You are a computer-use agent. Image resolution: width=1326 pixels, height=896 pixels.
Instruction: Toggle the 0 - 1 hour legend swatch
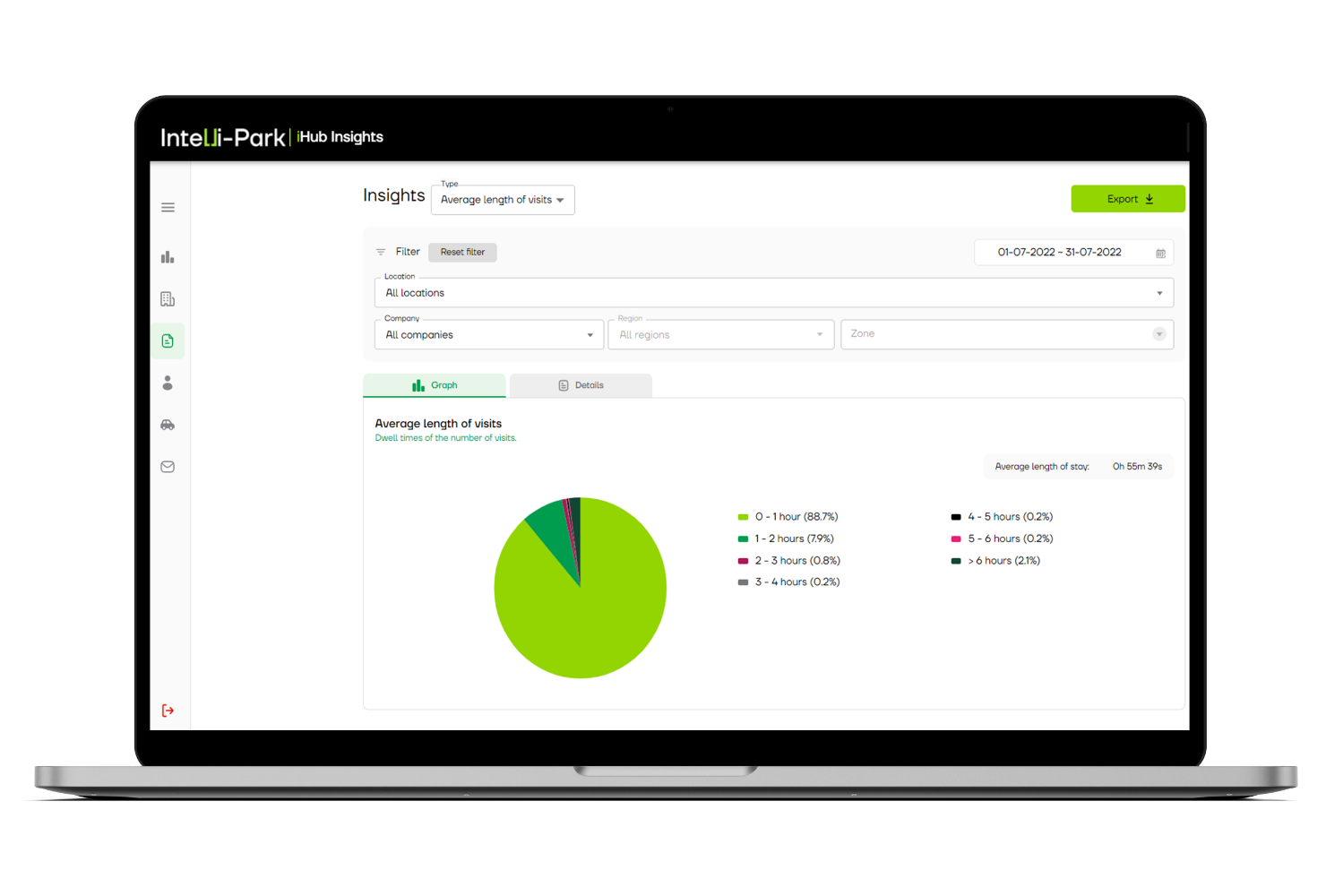(x=743, y=517)
